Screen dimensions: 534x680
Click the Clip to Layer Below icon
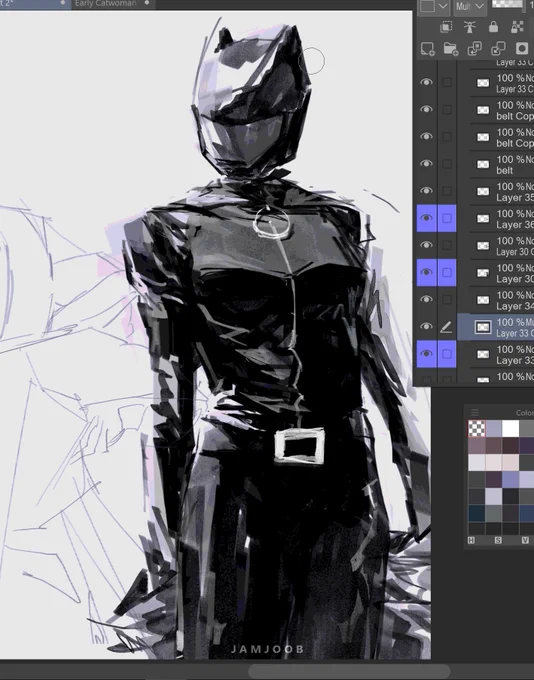point(446,27)
